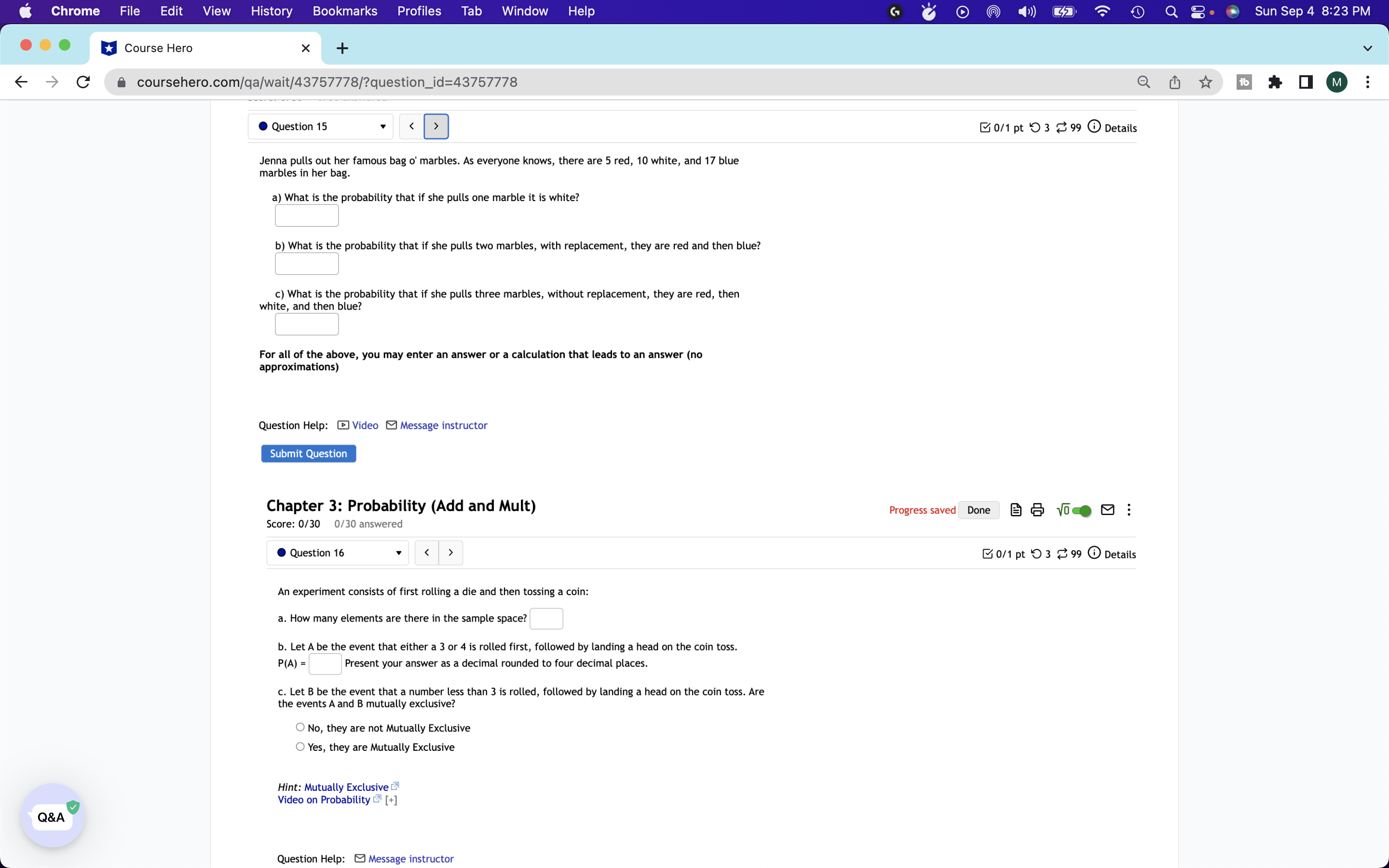
Task: Click the printer icon beside Done
Action: click(1036, 510)
